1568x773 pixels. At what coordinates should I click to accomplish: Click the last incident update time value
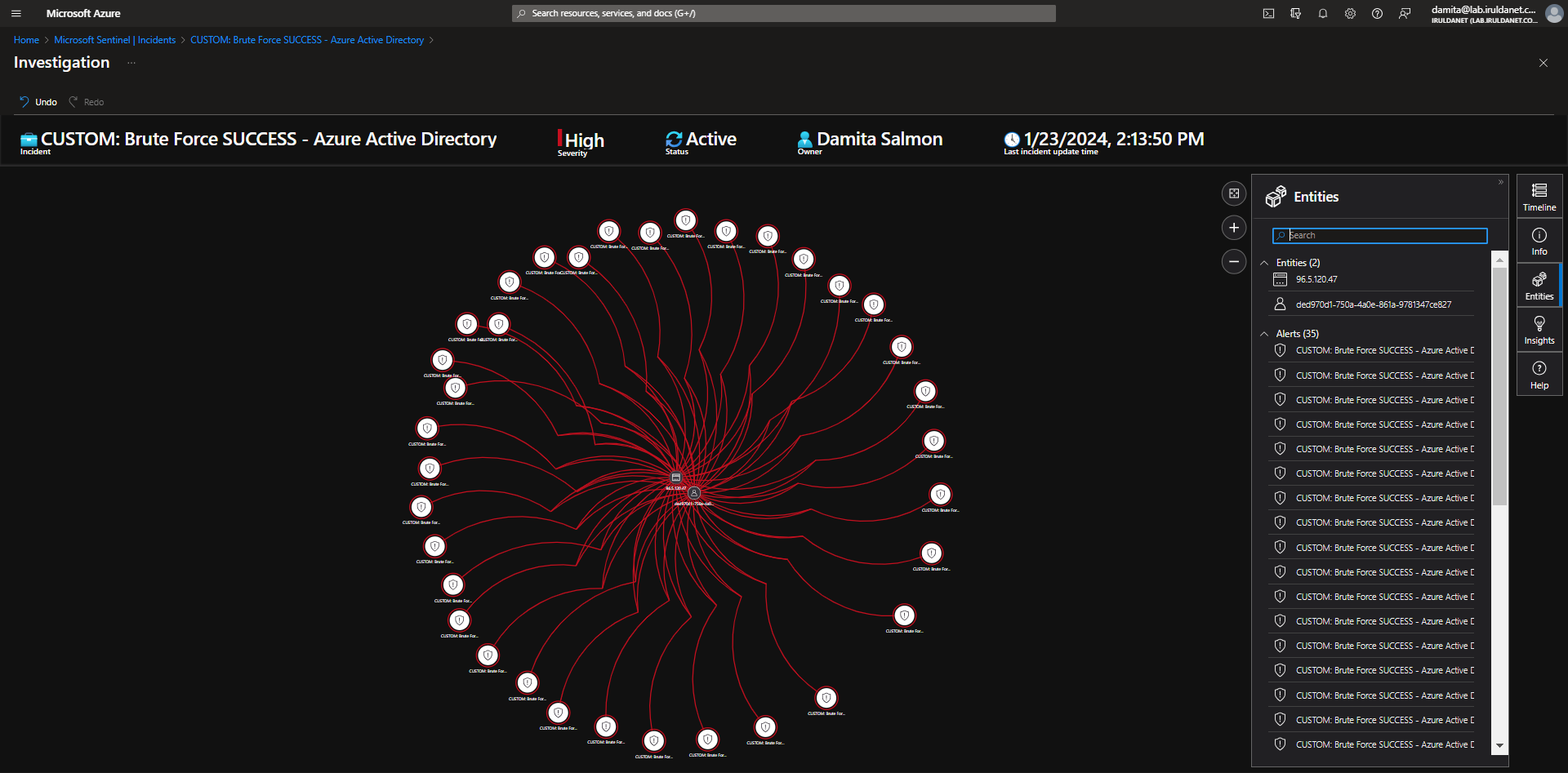1114,139
